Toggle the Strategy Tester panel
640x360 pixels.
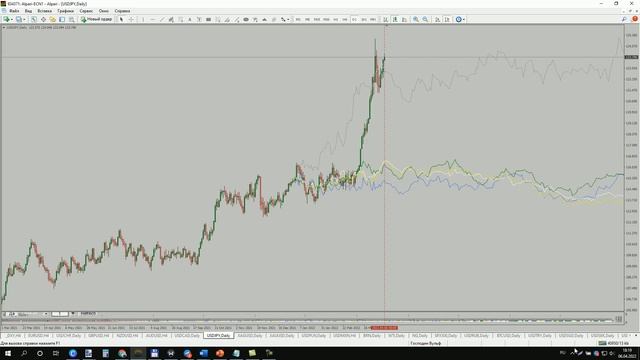[x=71, y=19]
